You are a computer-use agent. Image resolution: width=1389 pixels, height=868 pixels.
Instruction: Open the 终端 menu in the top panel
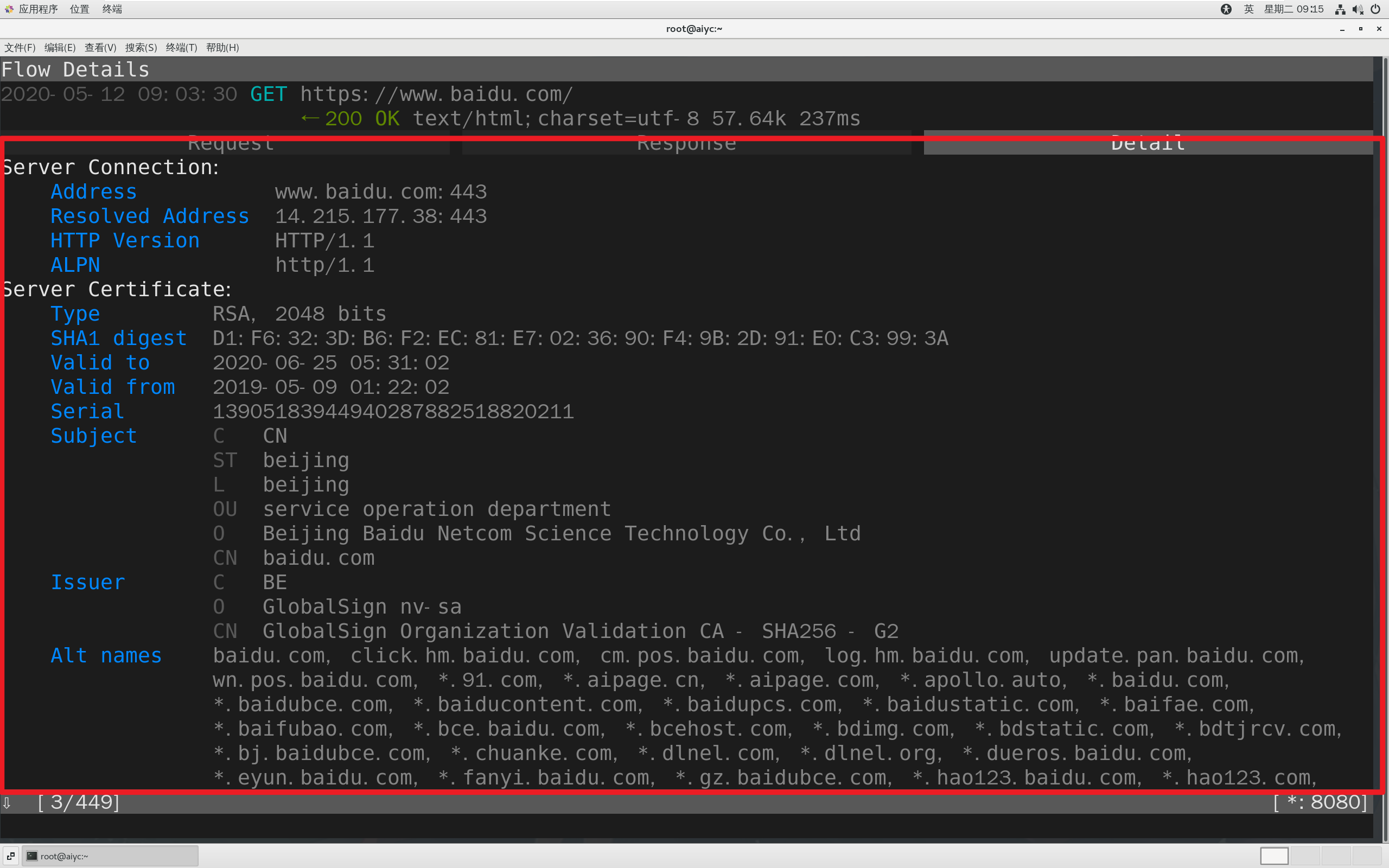(x=112, y=9)
